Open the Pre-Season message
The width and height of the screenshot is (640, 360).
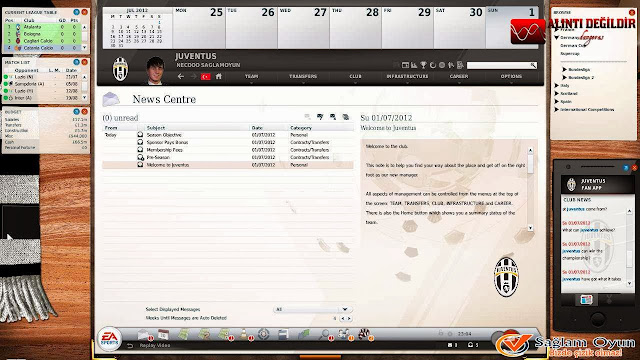pos(228,157)
